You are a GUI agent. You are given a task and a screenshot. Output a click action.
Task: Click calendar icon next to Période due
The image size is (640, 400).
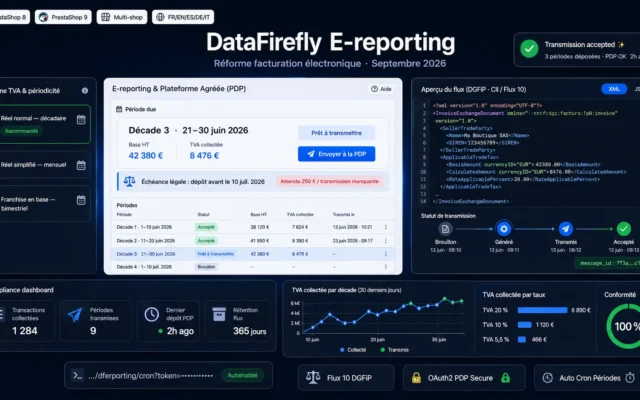[x=119, y=109]
